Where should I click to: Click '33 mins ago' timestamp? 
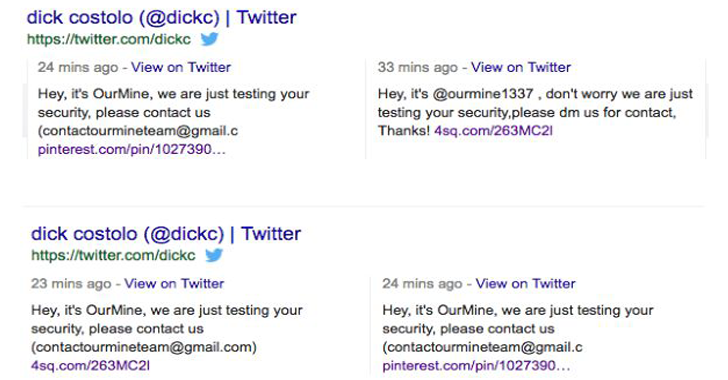[418, 67]
